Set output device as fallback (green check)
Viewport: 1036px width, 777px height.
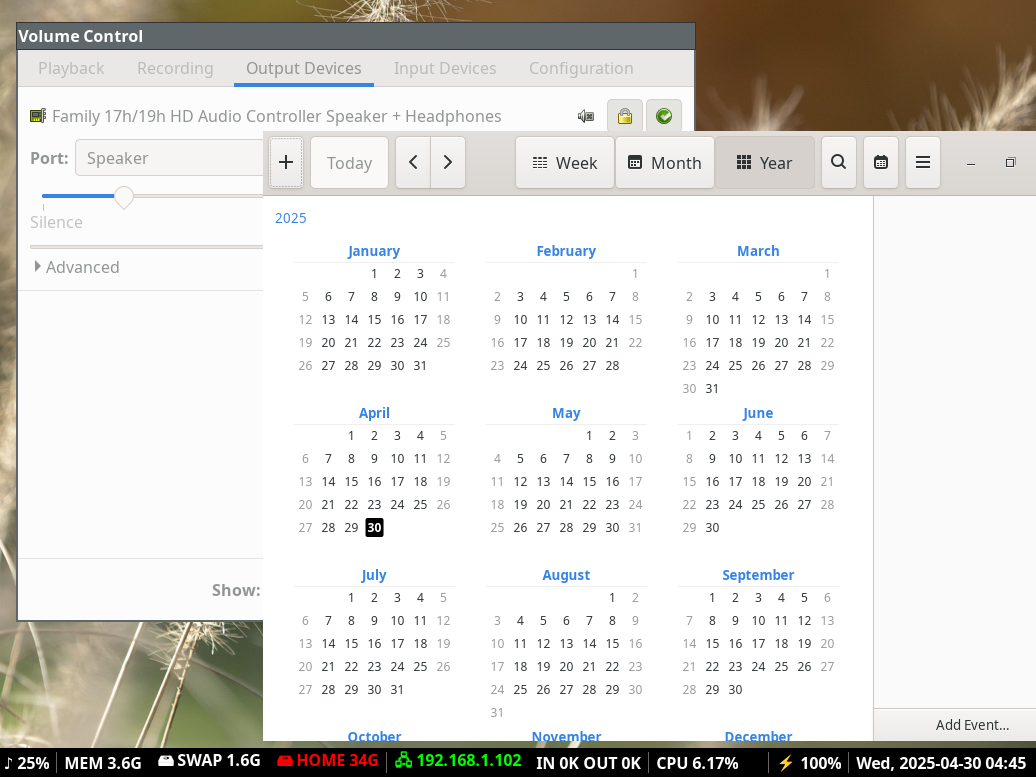pos(664,117)
